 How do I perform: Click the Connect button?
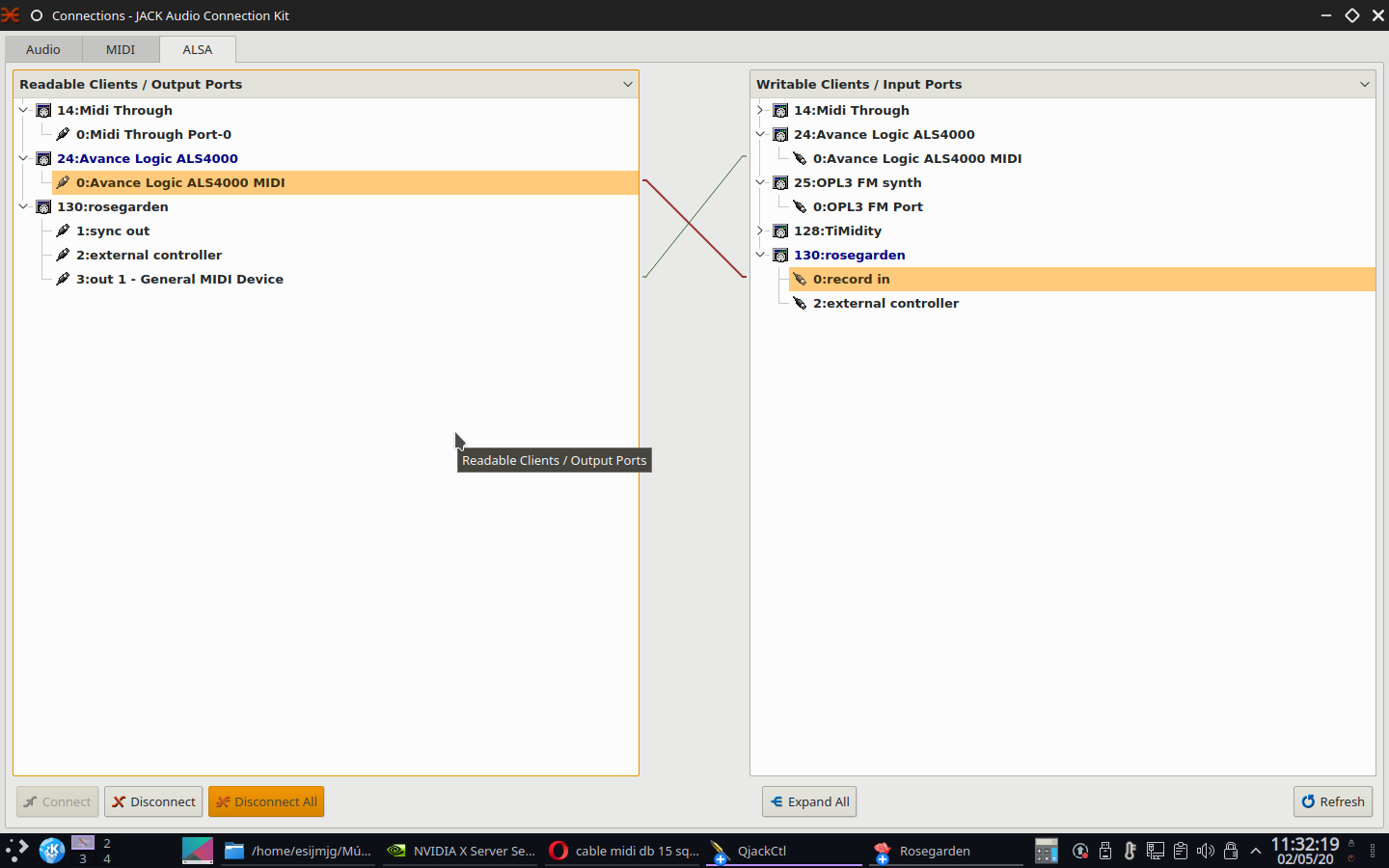point(58,801)
